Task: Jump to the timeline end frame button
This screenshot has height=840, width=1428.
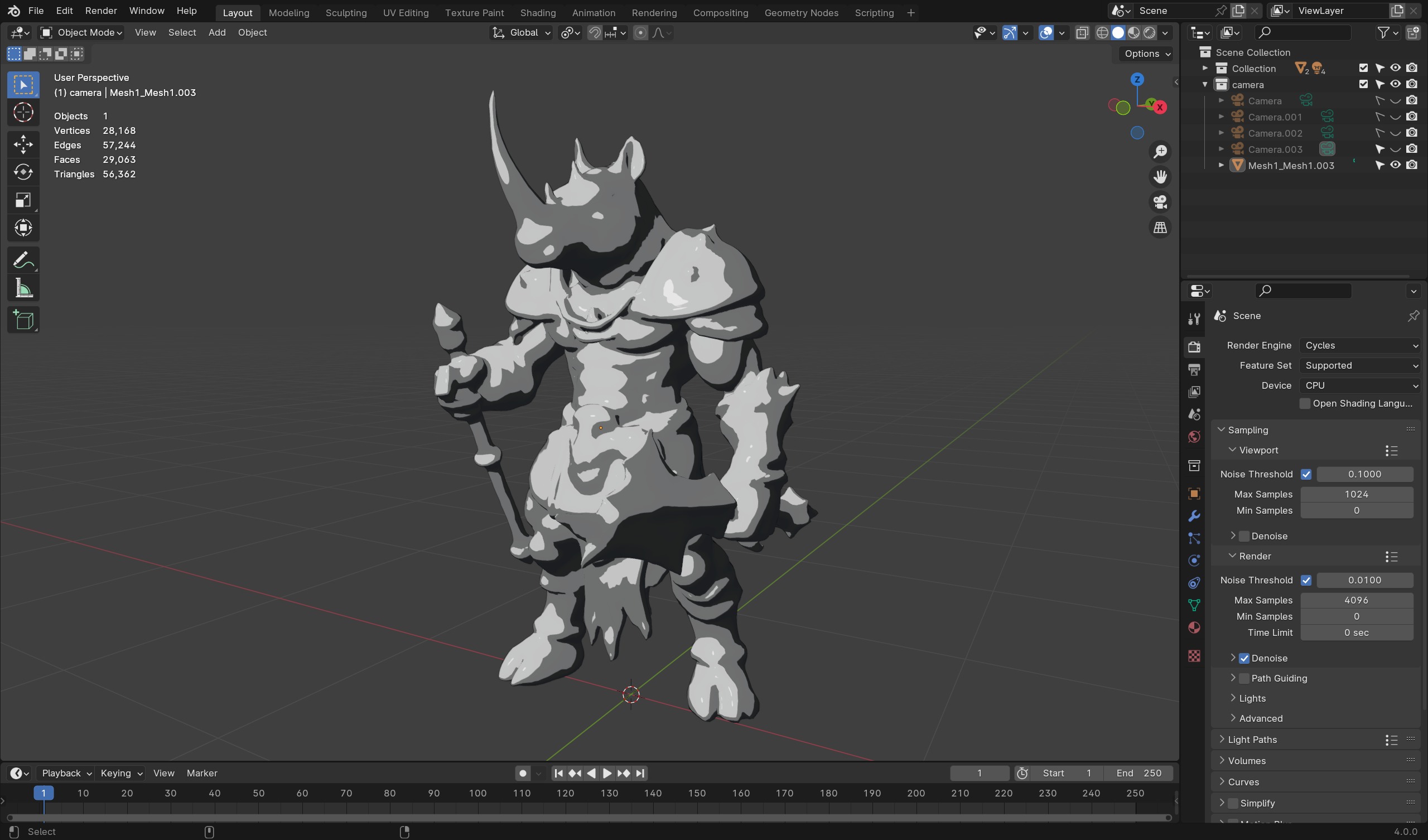Action: 640,773
